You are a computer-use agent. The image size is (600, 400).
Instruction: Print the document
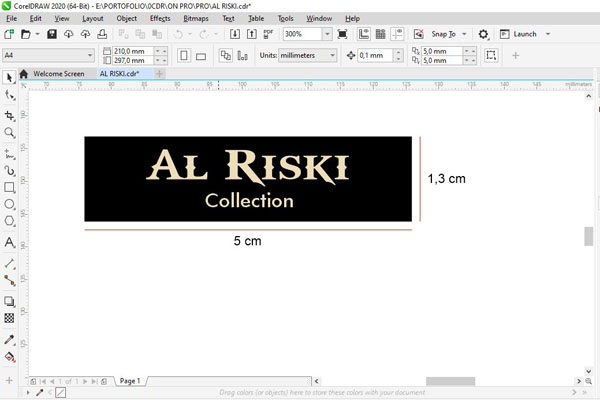click(x=102, y=34)
